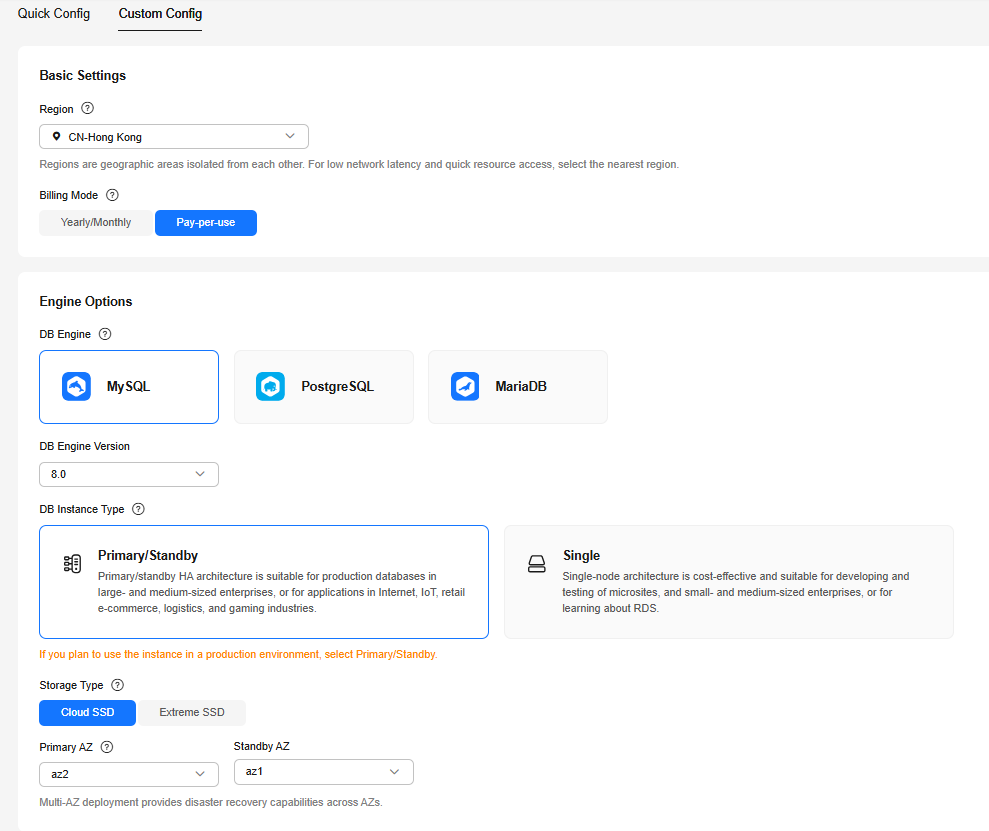Open the Standby AZ az1 dropdown
This screenshot has width=989, height=831.
click(323, 772)
